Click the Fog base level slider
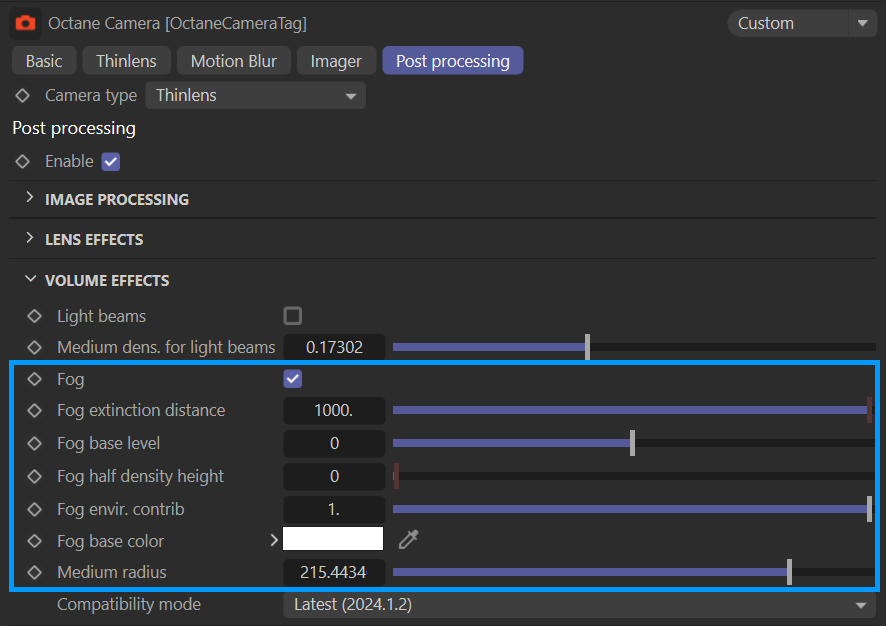The image size is (886, 626). 632,443
